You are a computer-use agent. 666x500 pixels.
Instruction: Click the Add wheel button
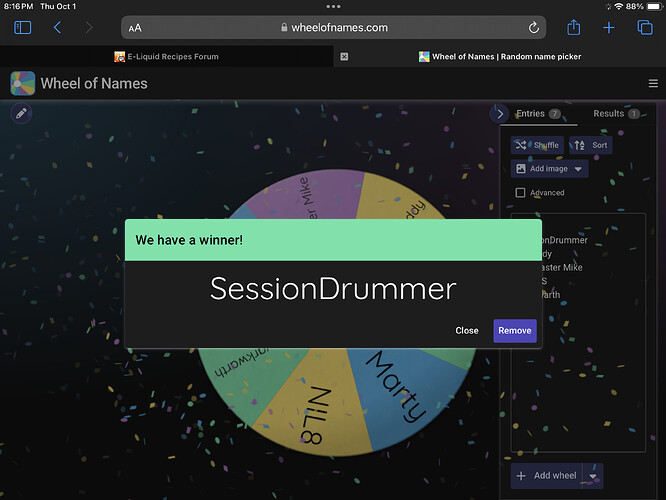point(547,475)
